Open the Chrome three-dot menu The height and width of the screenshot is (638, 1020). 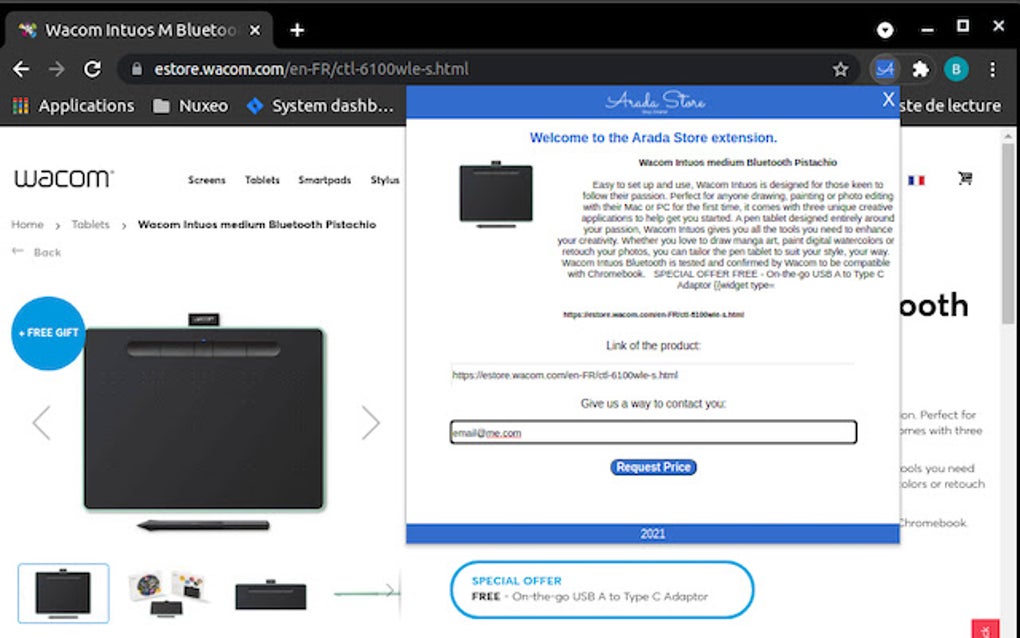coord(993,69)
